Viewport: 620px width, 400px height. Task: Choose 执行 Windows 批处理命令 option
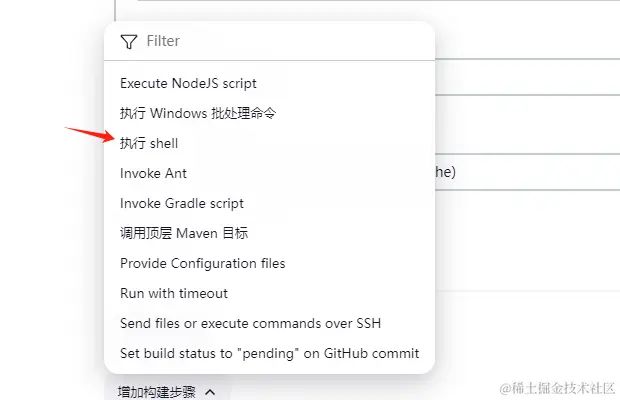tap(269, 113)
